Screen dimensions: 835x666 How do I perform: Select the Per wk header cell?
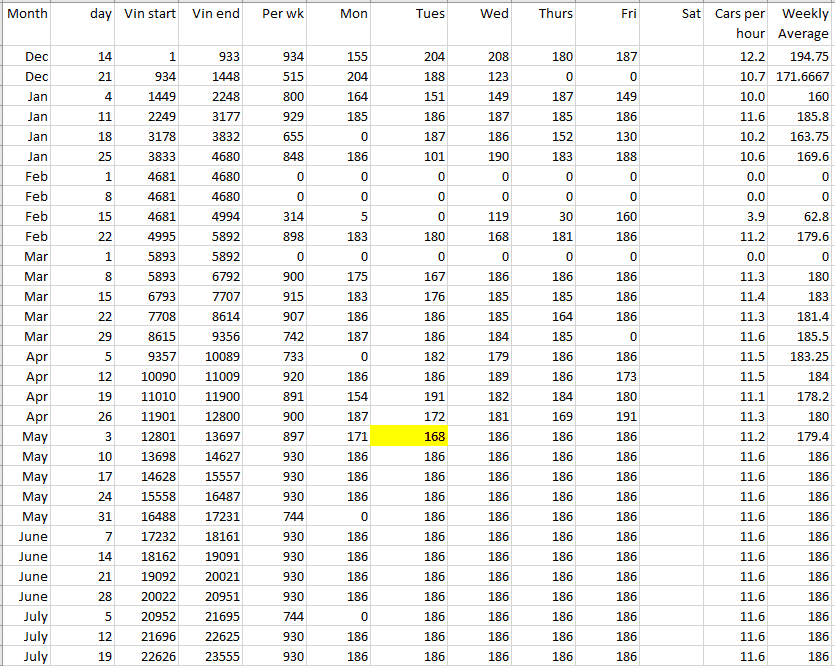pyautogui.click(x=276, y=14)
